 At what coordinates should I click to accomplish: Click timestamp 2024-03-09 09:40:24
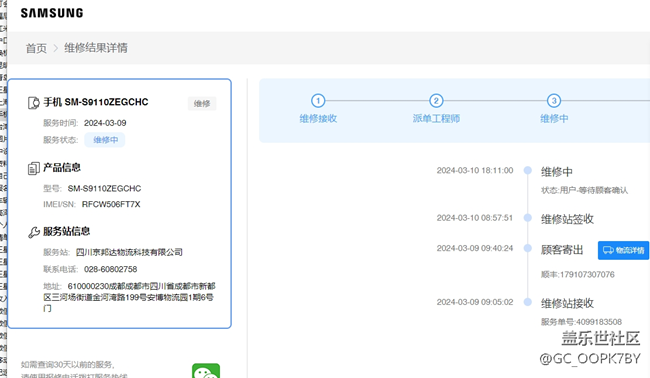tap(475, 248)
